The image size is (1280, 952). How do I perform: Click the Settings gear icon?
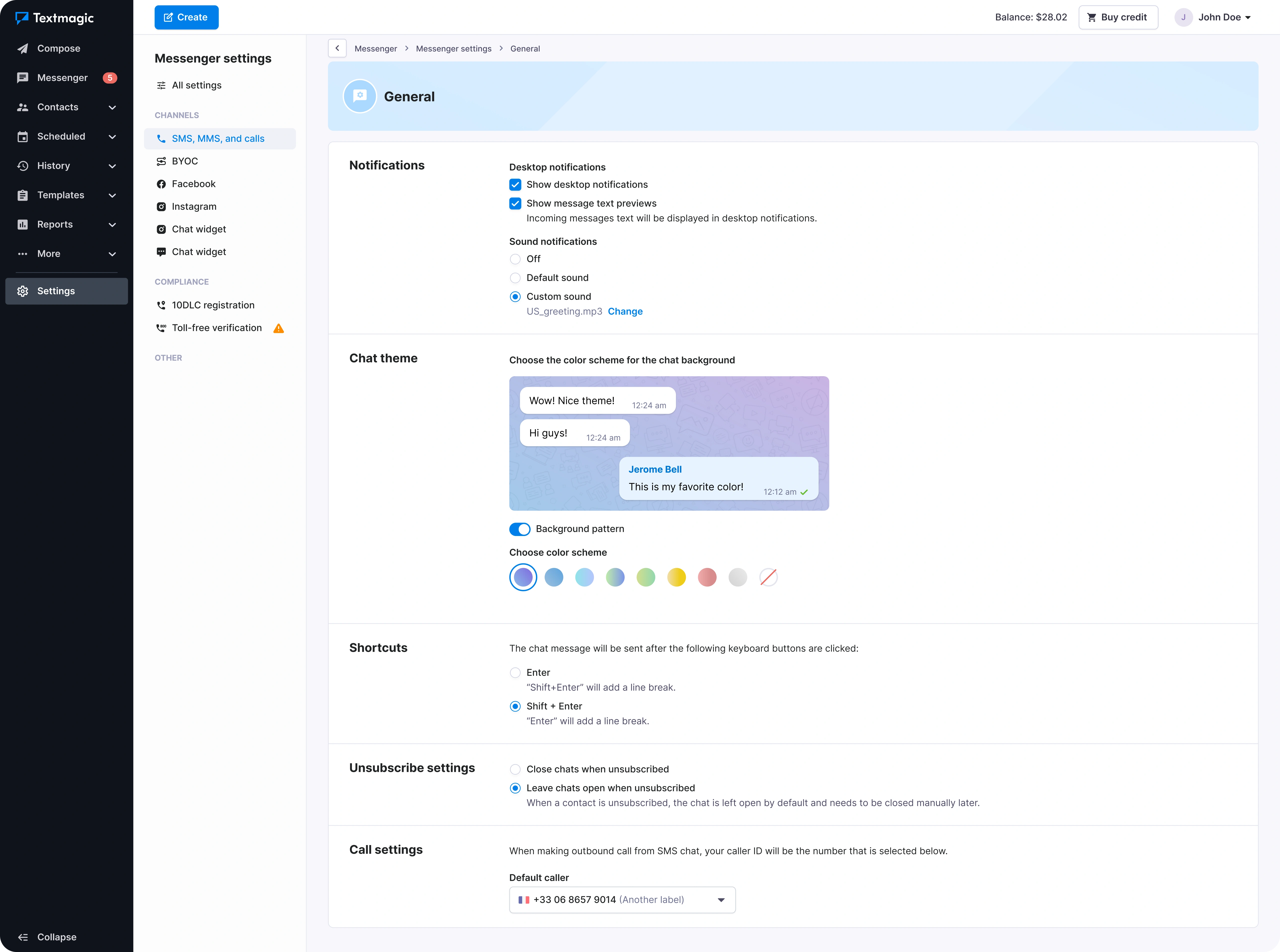[x=22, y=291]
